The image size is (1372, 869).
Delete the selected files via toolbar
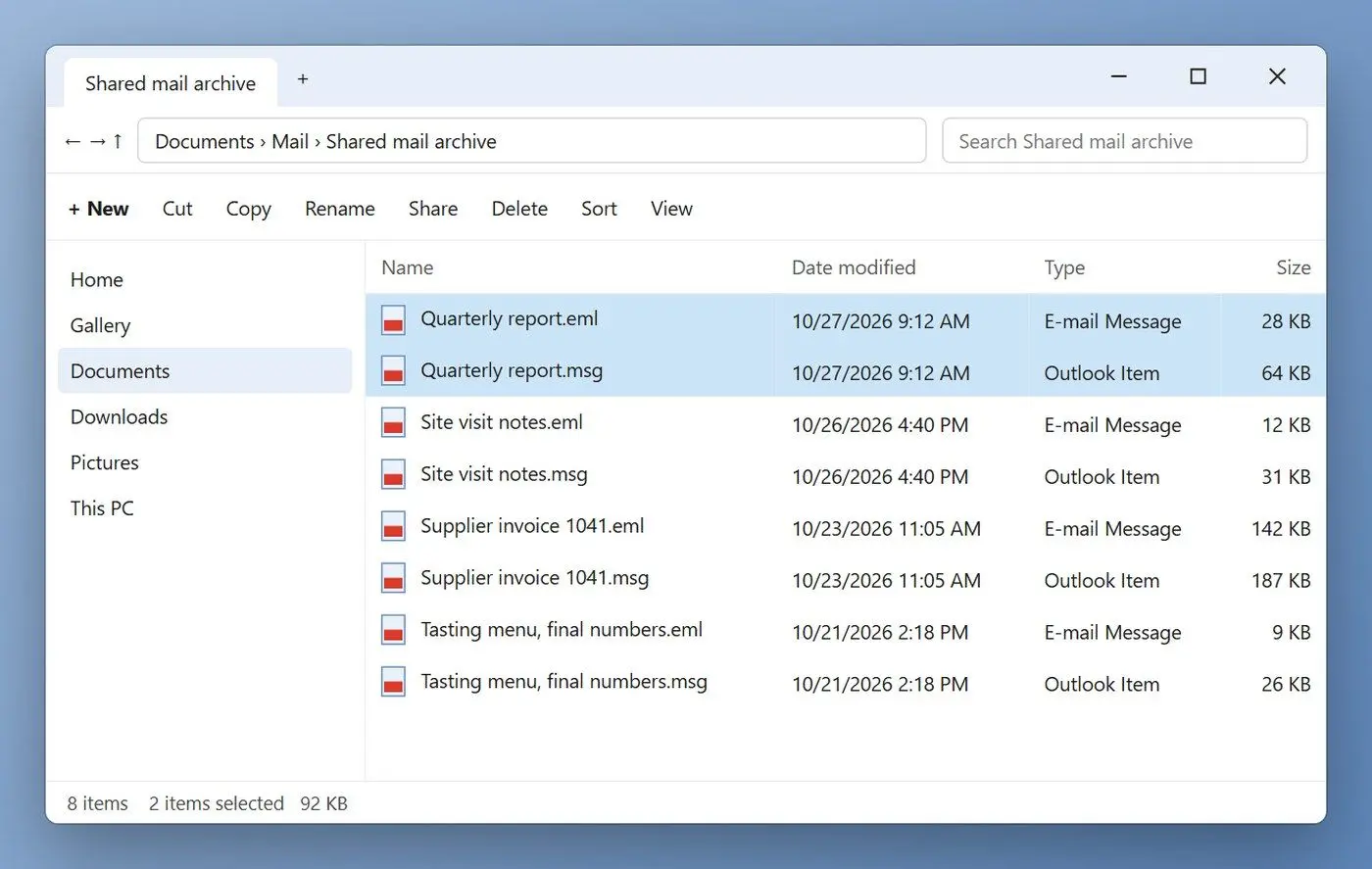[x=519, y=209]
